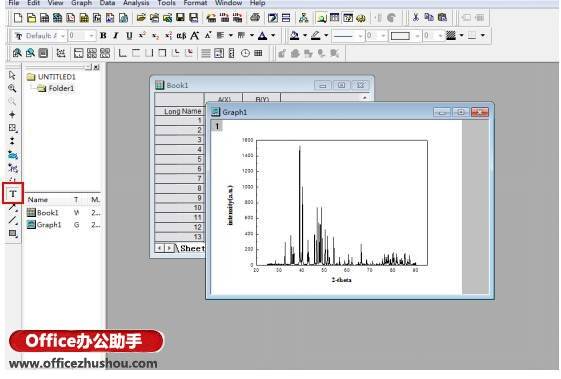Open the Default font name dropdown

62,36
